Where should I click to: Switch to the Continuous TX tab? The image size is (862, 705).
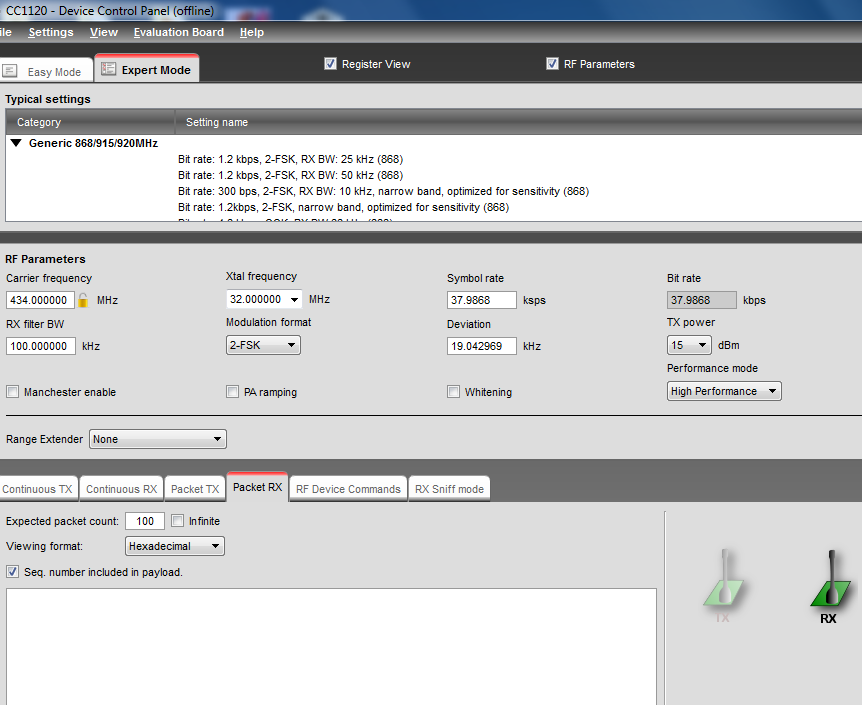[x=38, y=489]
